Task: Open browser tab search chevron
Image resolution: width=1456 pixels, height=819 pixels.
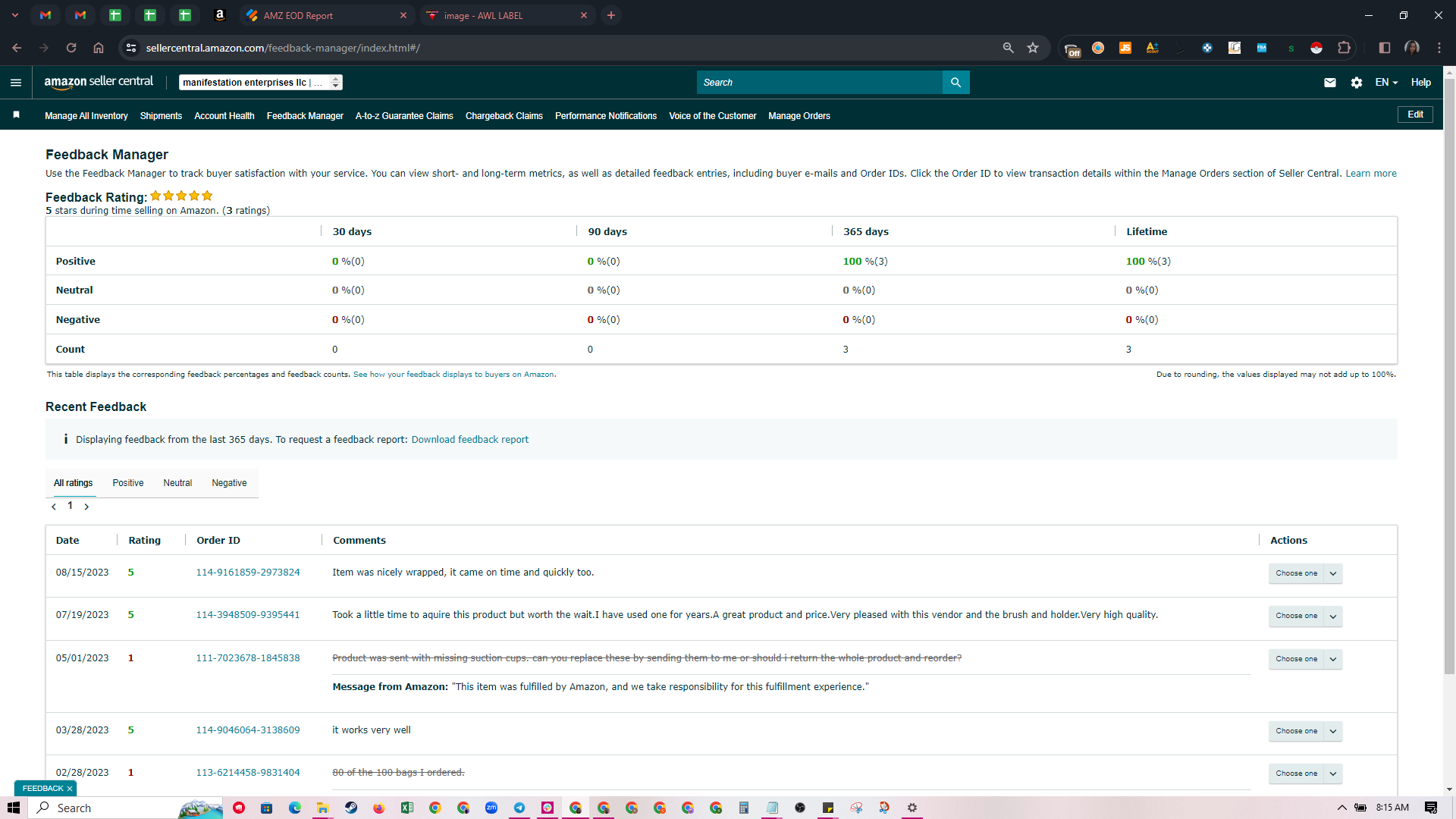Action: (14, 15)
